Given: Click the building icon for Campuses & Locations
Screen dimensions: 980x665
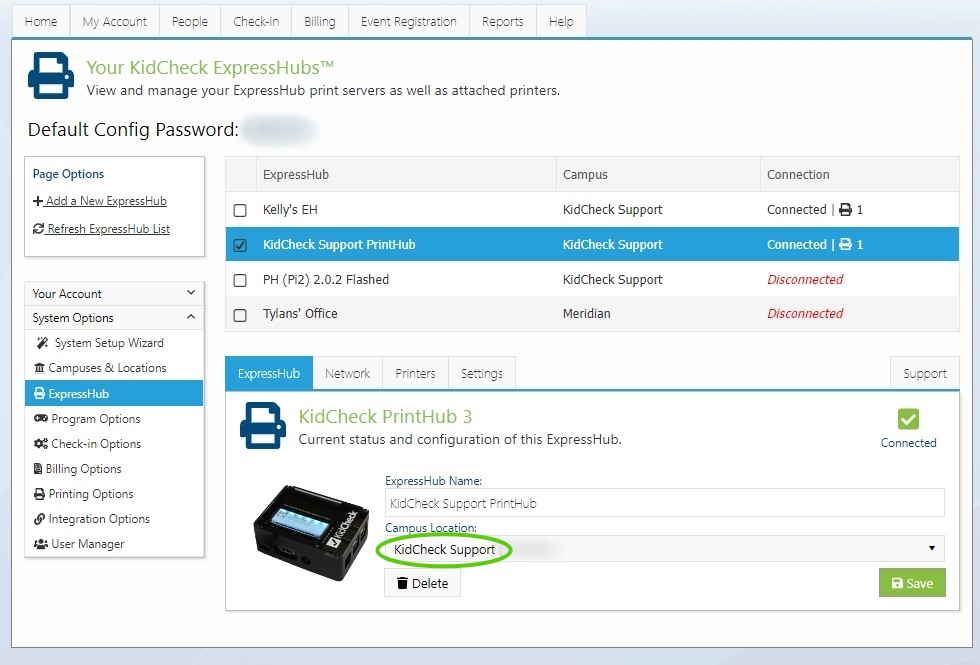Looking at the screenshot, I should (x=39, y=368).
